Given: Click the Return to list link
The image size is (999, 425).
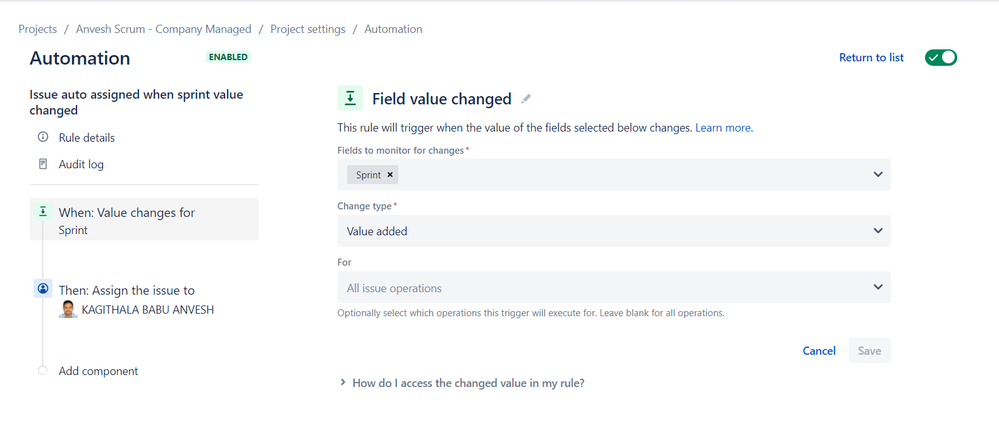Looking at the screenshot, I should pos(871,57).
